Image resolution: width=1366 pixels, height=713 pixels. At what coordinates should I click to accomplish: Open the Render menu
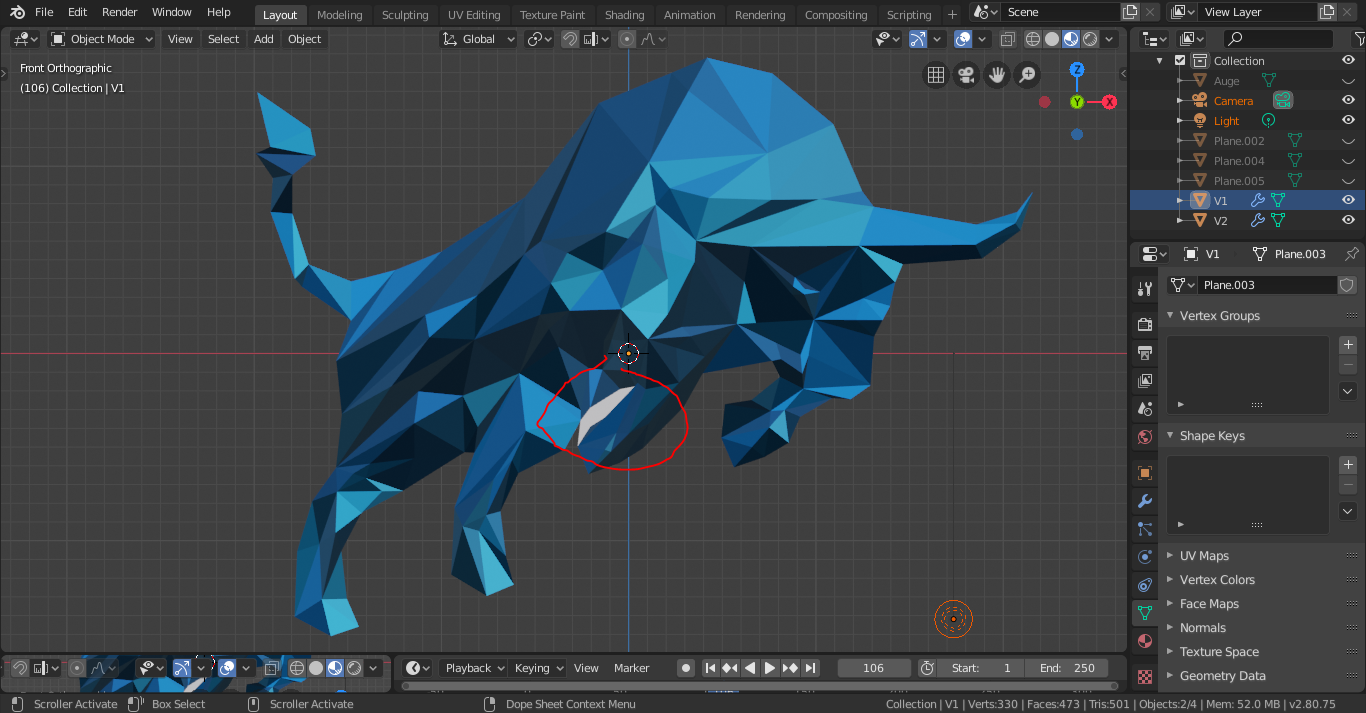tap(120, 12)
